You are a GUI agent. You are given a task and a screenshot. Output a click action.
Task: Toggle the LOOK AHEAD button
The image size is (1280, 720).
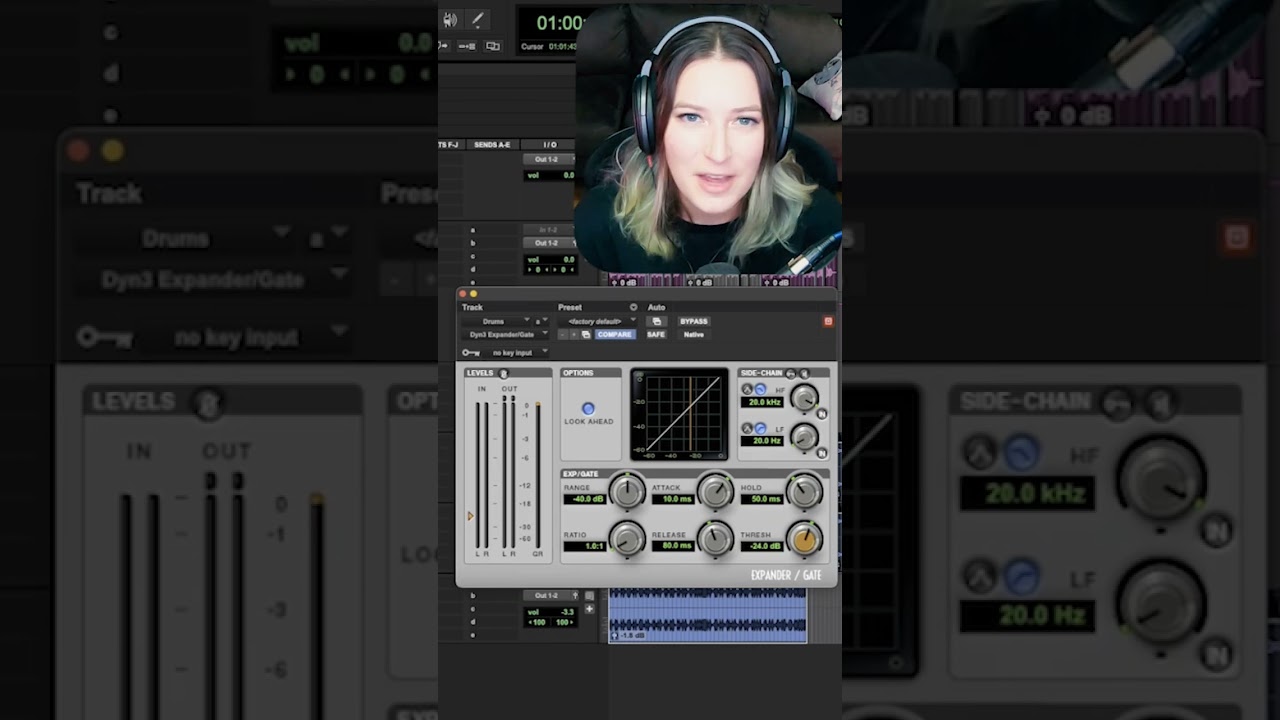tap(588, 409)
